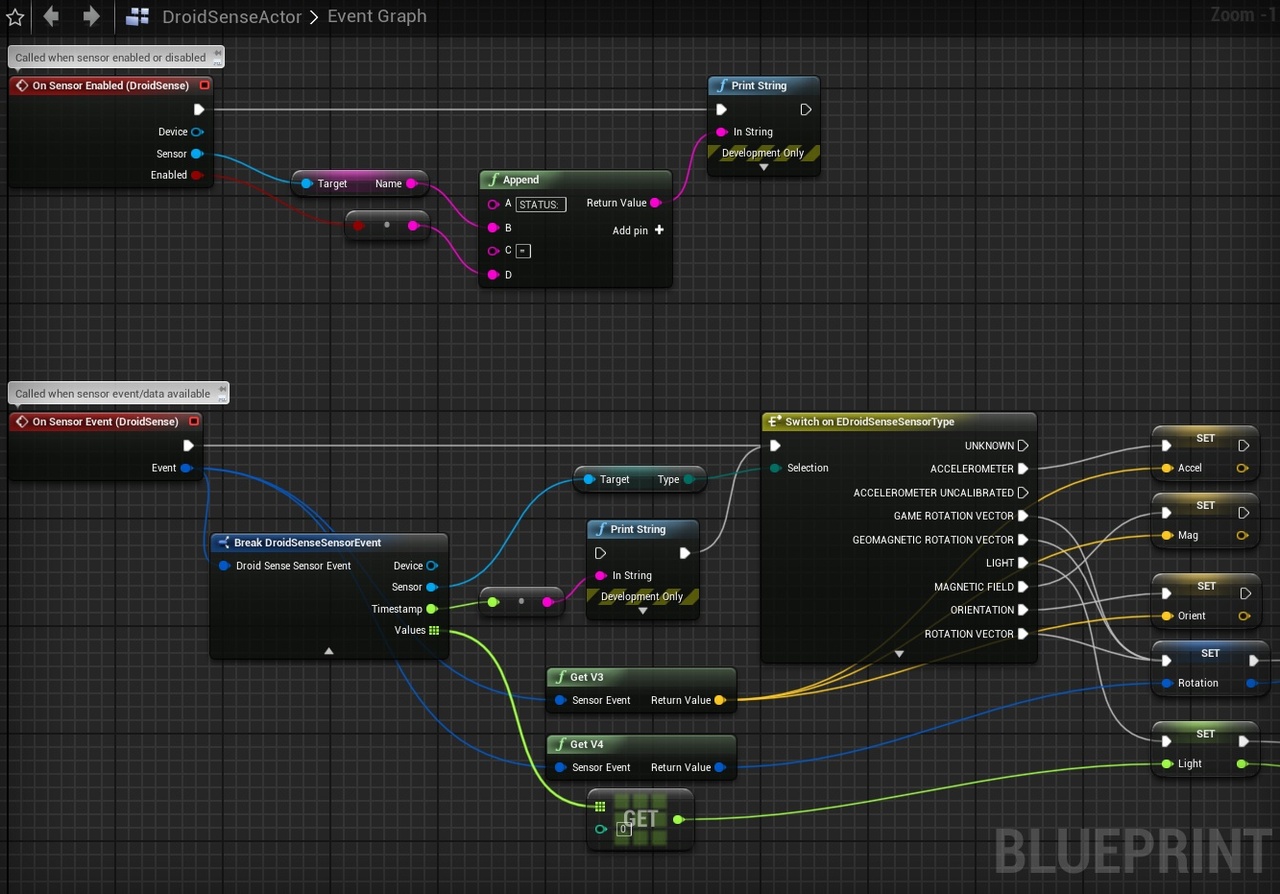Expand the lower Print String node
Image resolution: width=1280 pixels, height=894 pixels.
coord(642,611)
